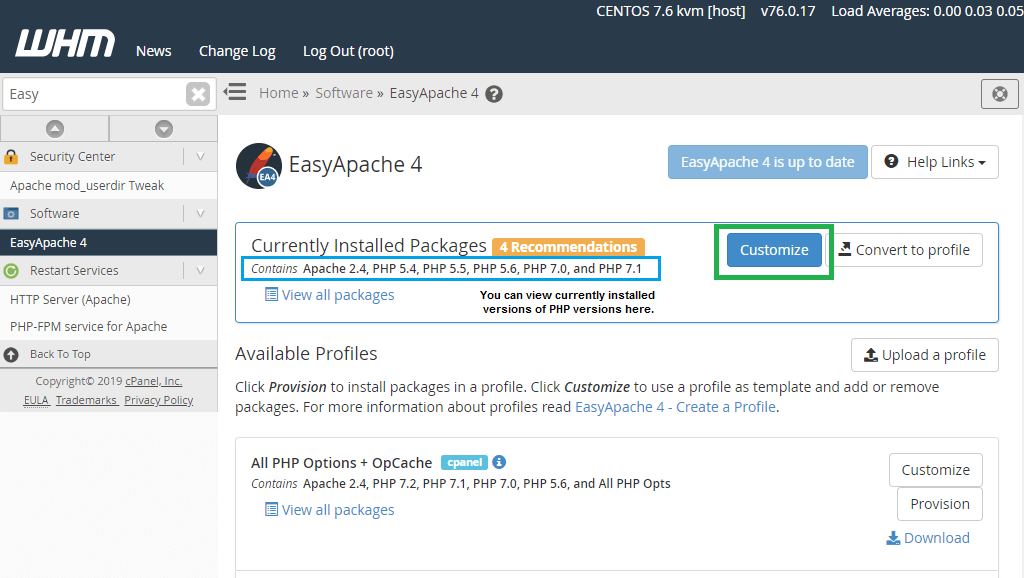Screen dimensions: 1024x578
Task: Open the Help Links dropdown
Action: 935,162
